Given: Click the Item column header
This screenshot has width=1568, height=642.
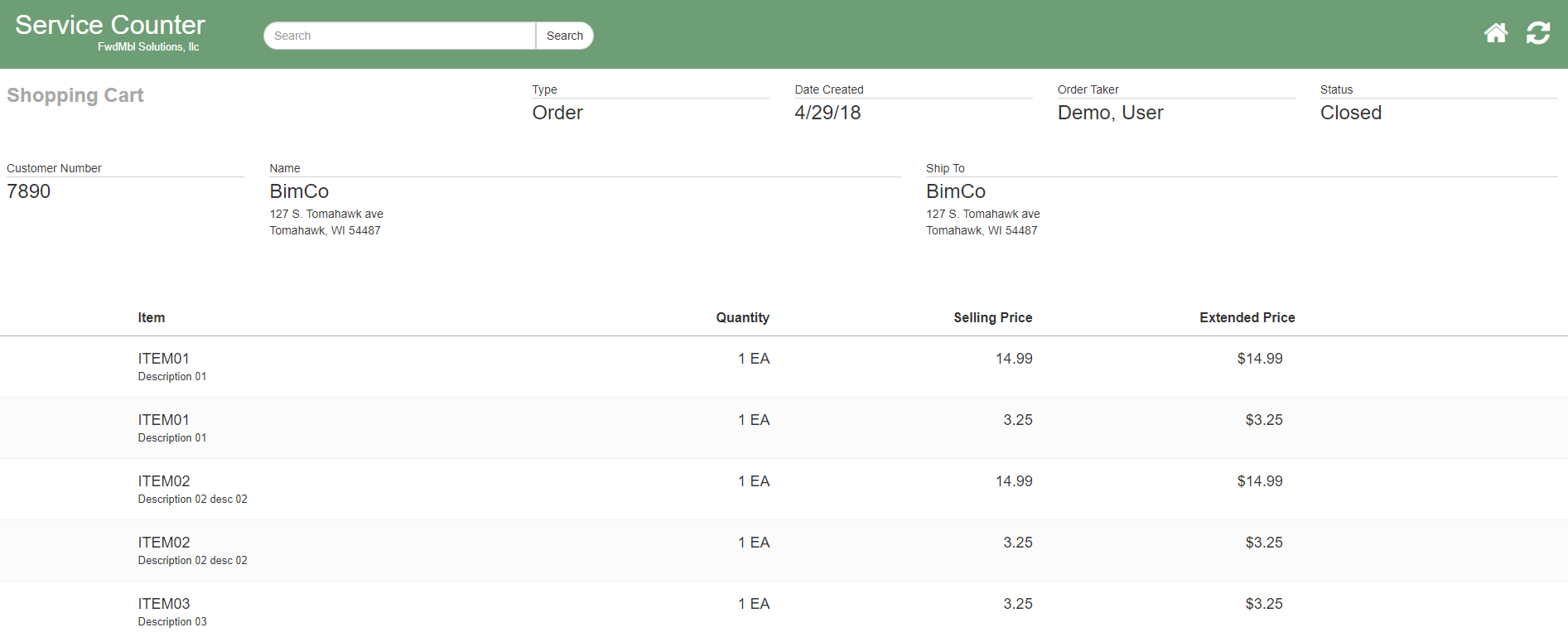Looking at the screenshot, I should [152, 317].
